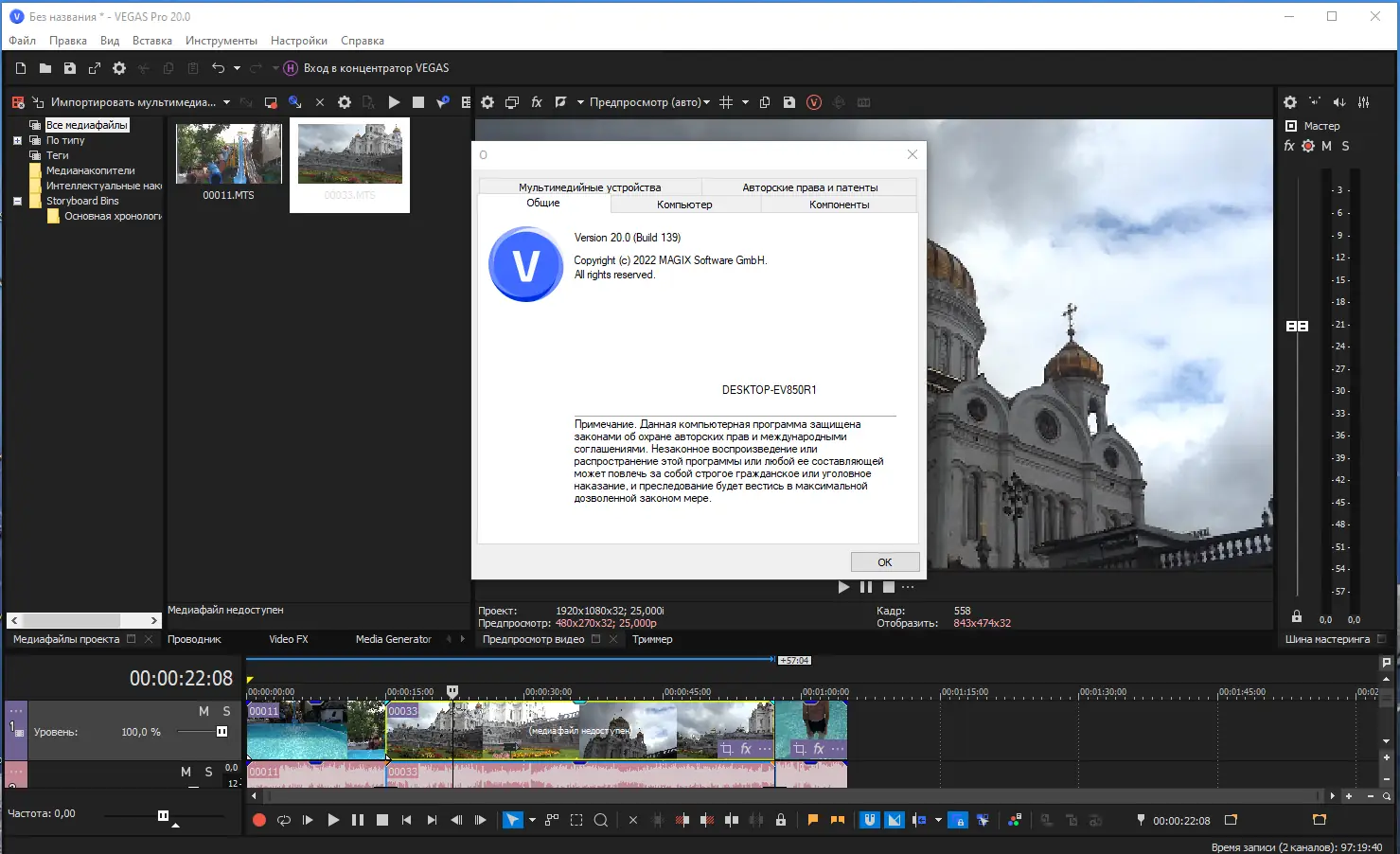Click the split-screen view icon in the preview toolbar
1400x854 pixels.
point(560,102)
